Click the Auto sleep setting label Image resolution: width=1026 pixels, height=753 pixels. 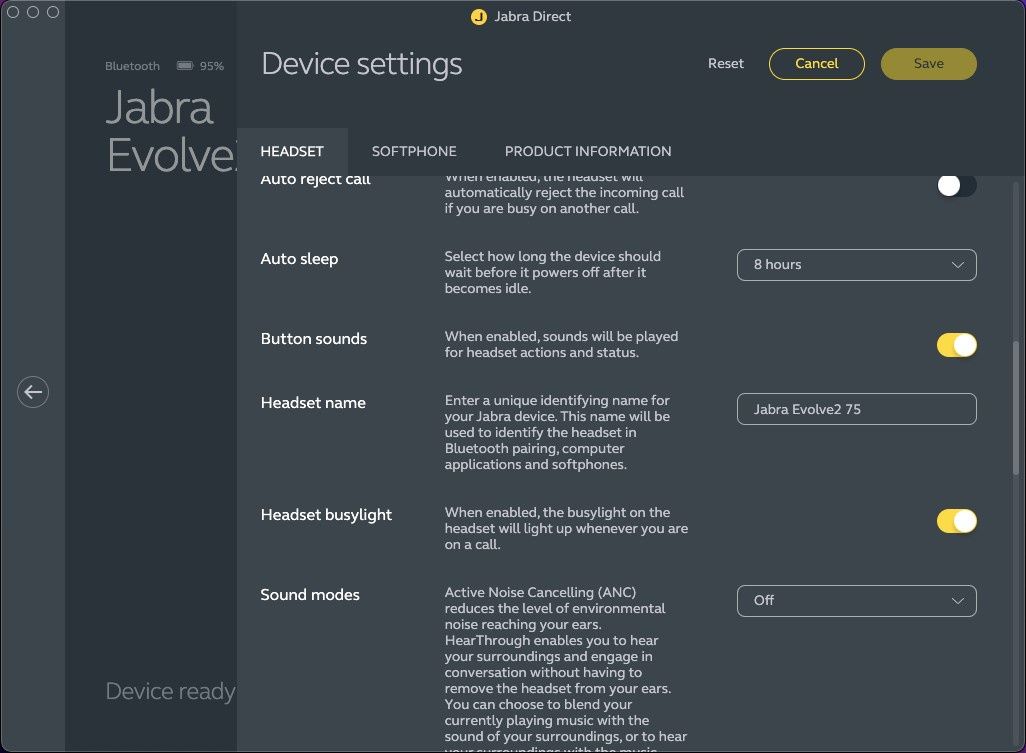pyautogui.click(x=299, y=258)
